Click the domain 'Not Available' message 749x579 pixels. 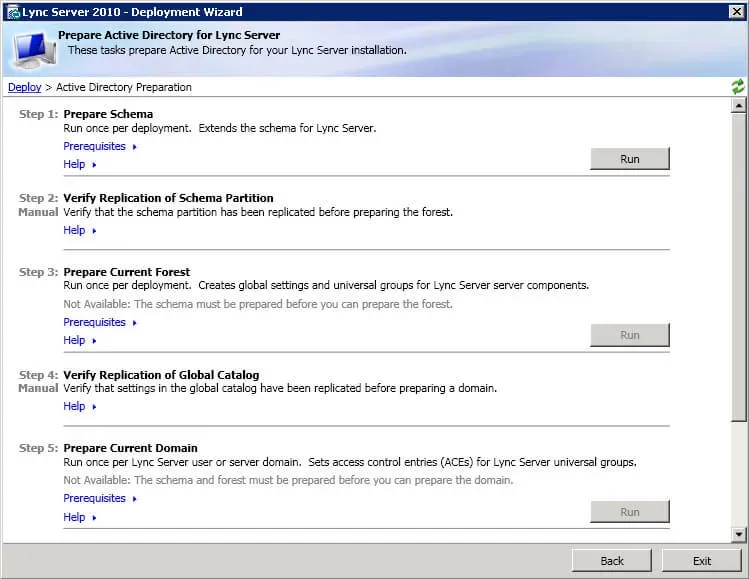[288, 480]
